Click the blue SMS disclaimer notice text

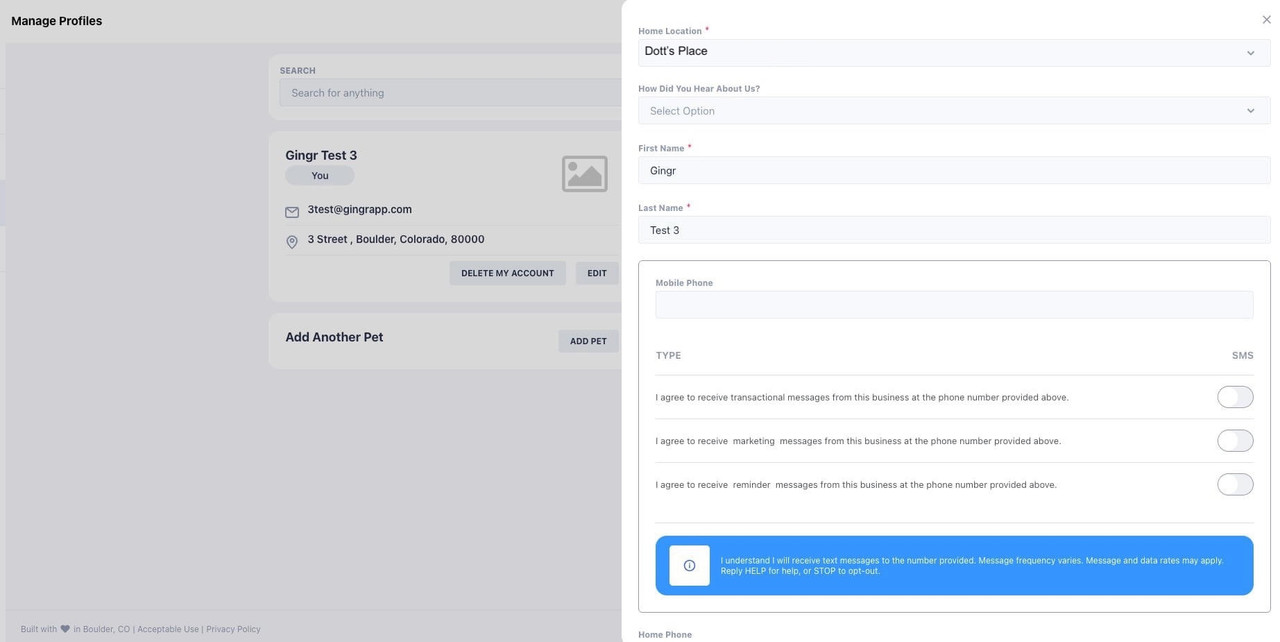click(x=972, y=565)
